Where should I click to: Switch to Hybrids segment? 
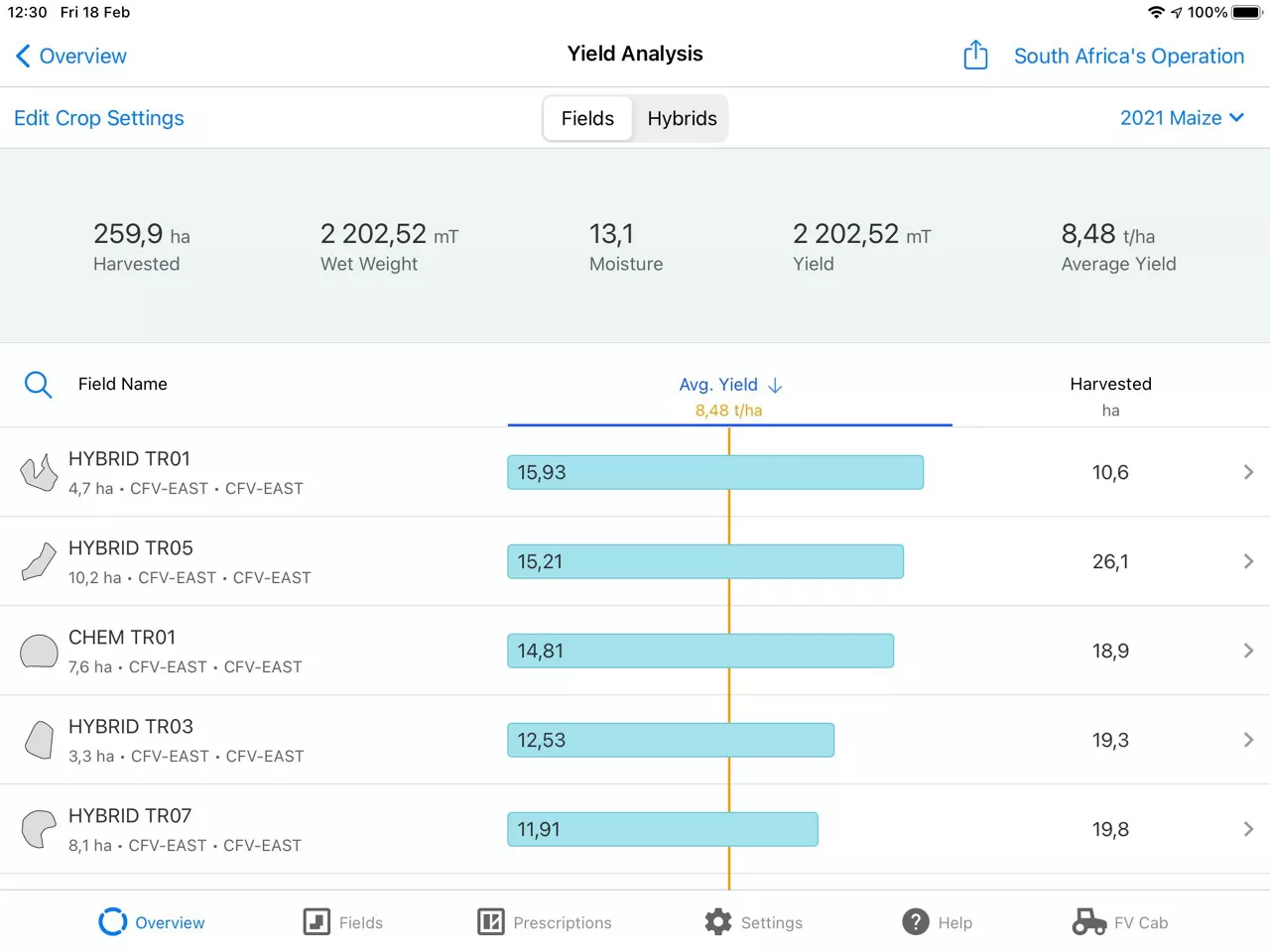pyautogui.click(x=682, y=119)
